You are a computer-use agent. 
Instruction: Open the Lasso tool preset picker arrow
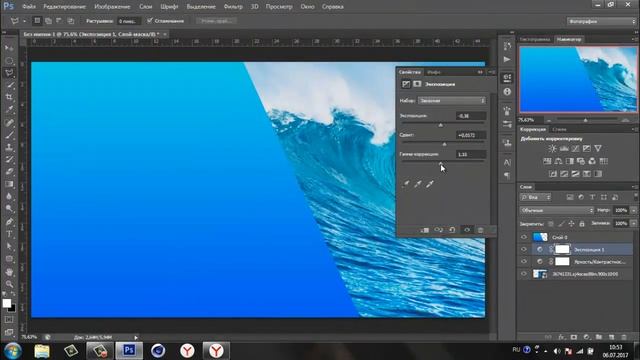pos(24,21)
